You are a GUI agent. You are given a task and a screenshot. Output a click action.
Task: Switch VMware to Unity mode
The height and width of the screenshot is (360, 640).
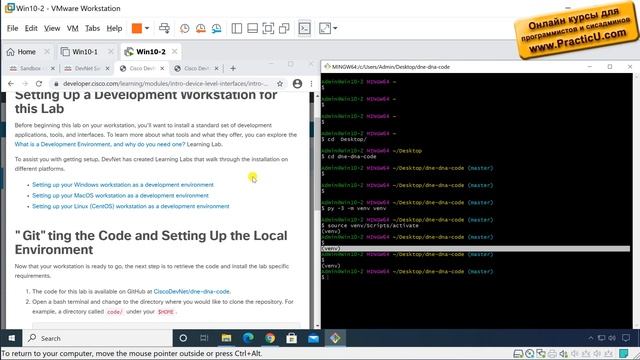(284, 28)
